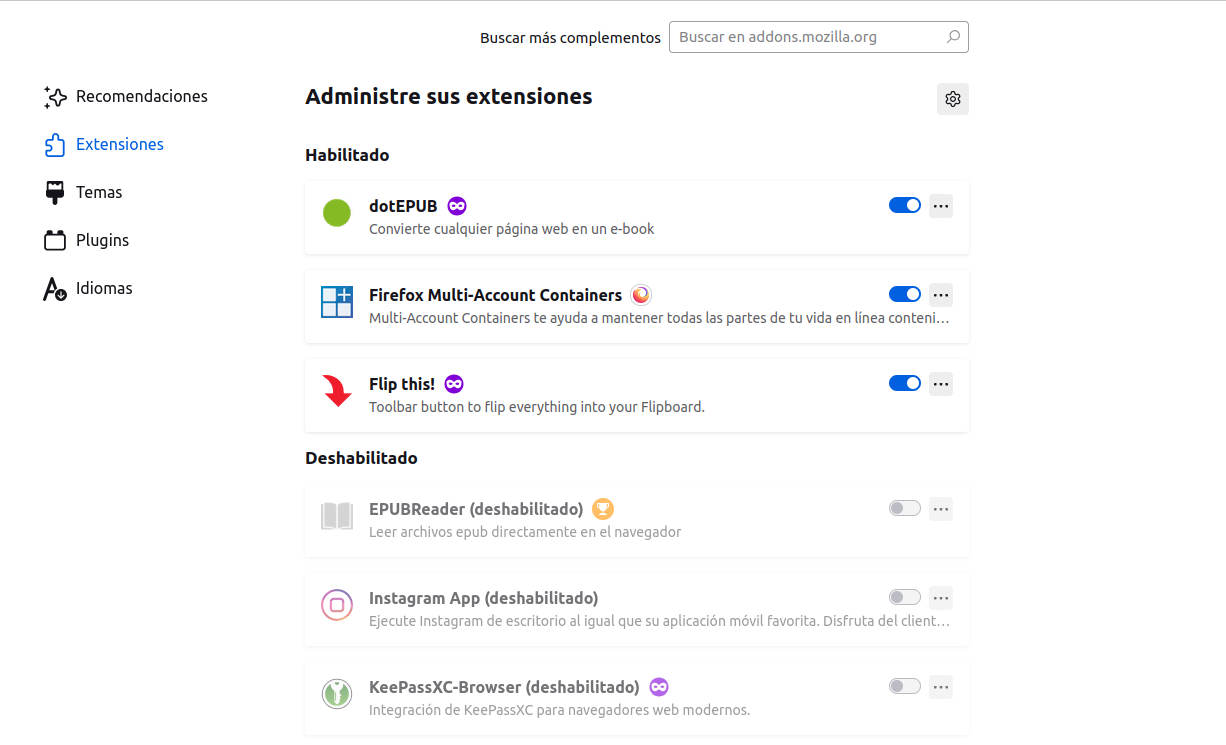Click the Firefox Multi-Account Containers icon
The image size is (1226, 745).
[337, 302]
